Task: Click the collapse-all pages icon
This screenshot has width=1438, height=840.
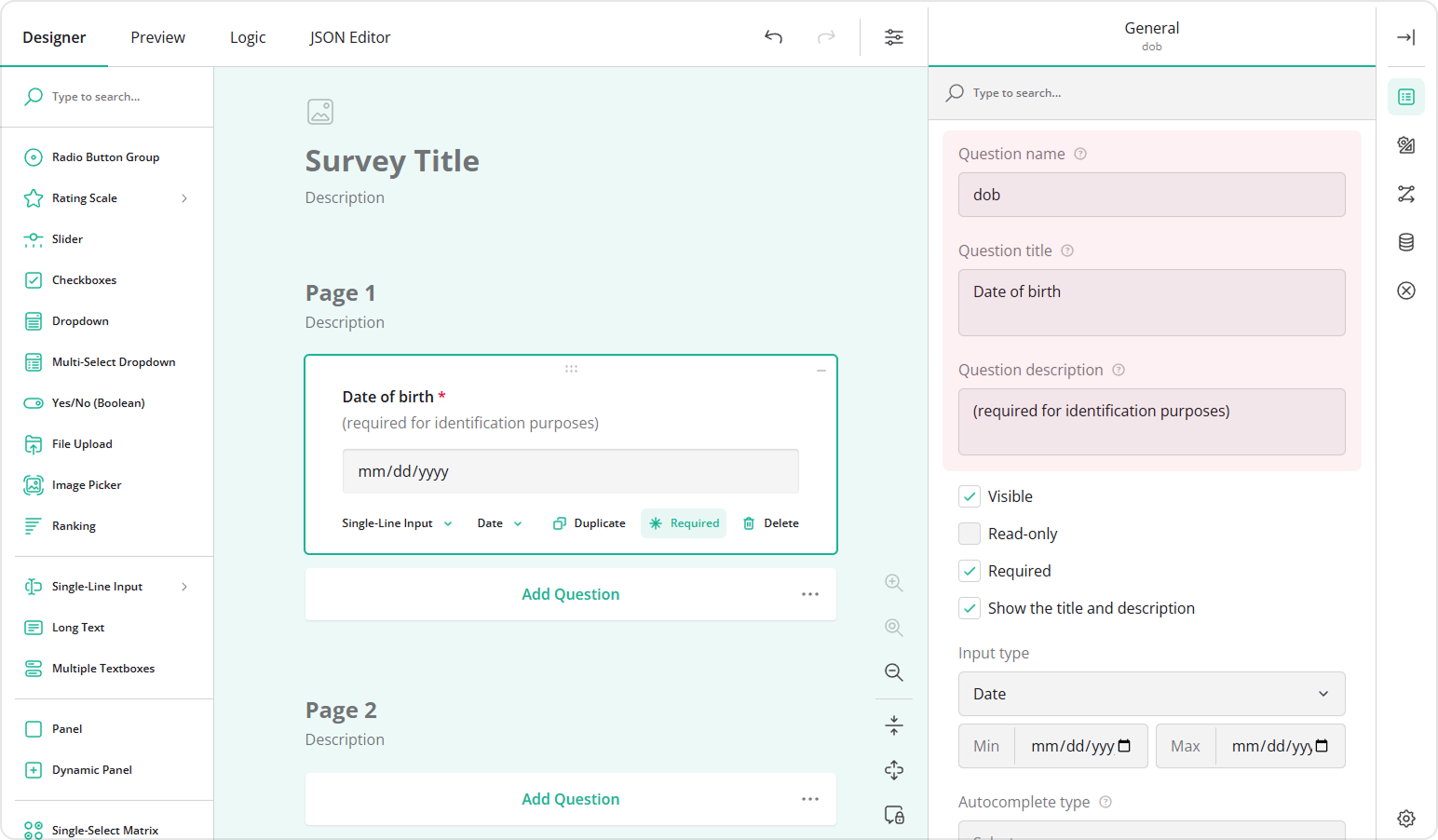Action: pyautogui.click(x=893, y=725)
